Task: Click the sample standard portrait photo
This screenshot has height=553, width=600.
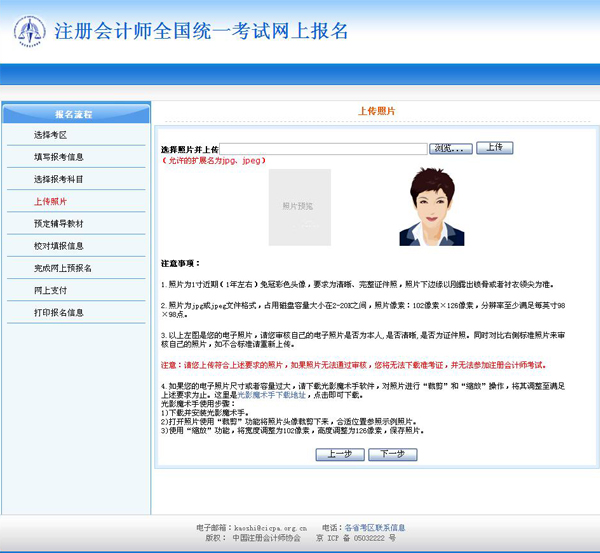Action: coord(432,207)
